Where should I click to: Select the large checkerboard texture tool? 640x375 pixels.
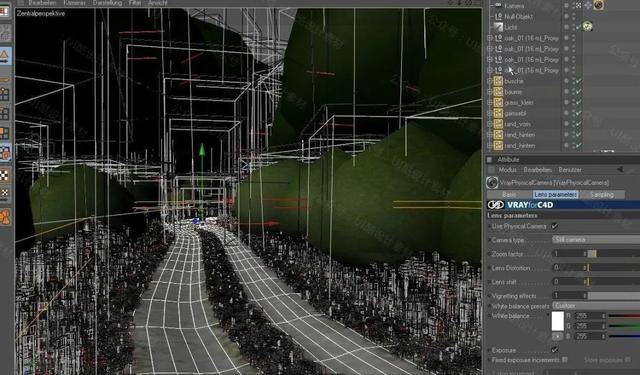4,176
